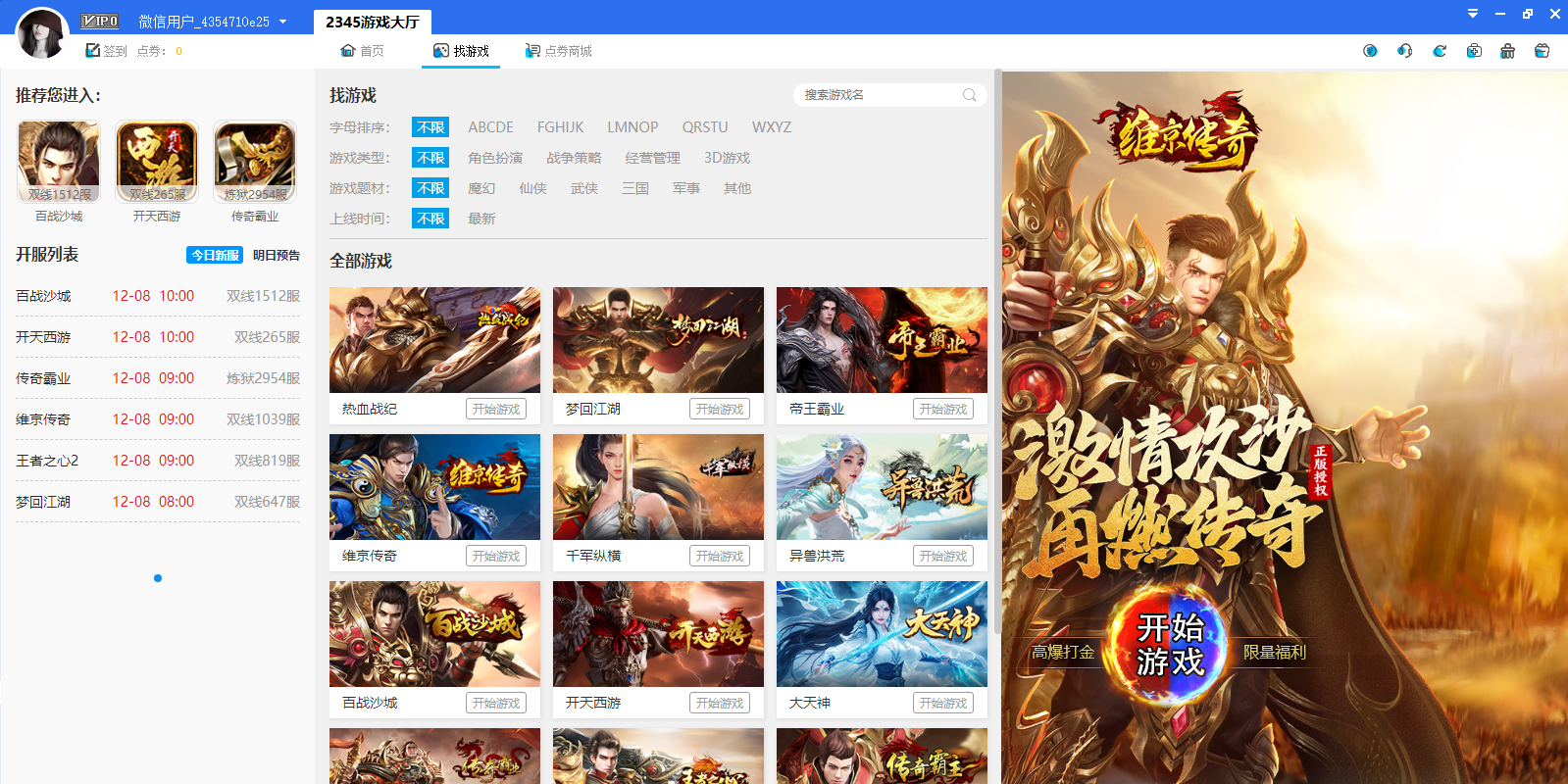Select ABCDE alphabetical filter
The width and height of the screenshot is (1568, 784).
click(x=490, y=127)
